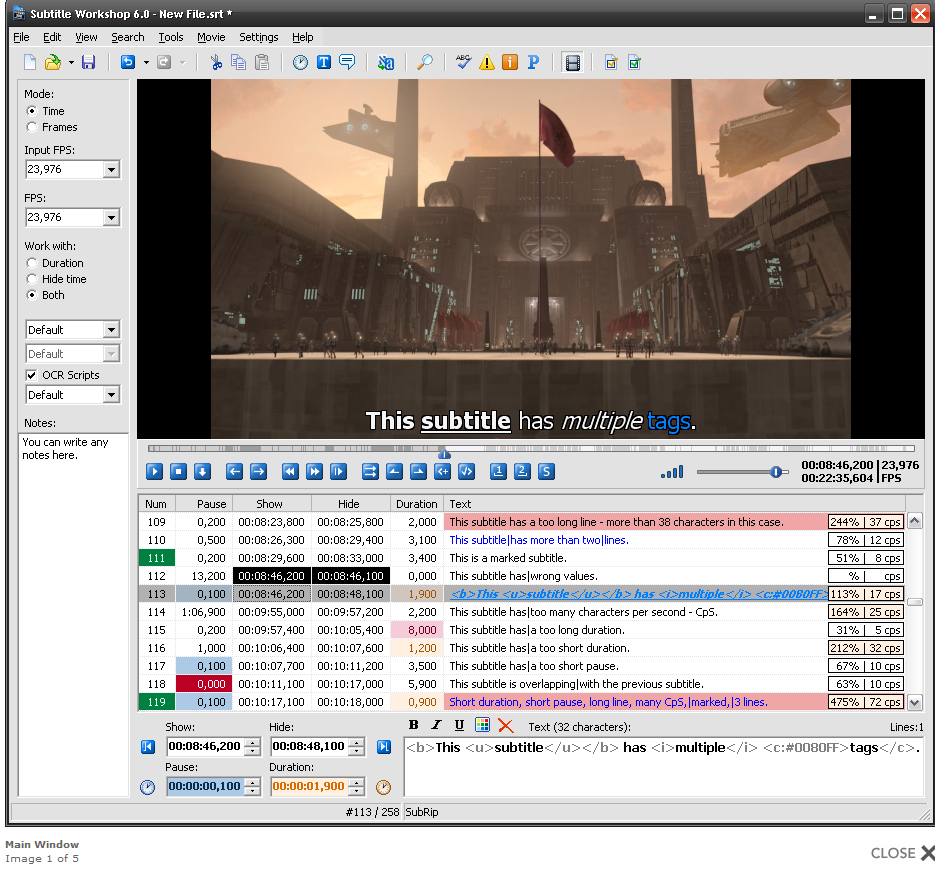Jump to next subtitle with right arrow
Viewport: 935px width, 877px height.
pyautogui.click(x=258, y=472)
